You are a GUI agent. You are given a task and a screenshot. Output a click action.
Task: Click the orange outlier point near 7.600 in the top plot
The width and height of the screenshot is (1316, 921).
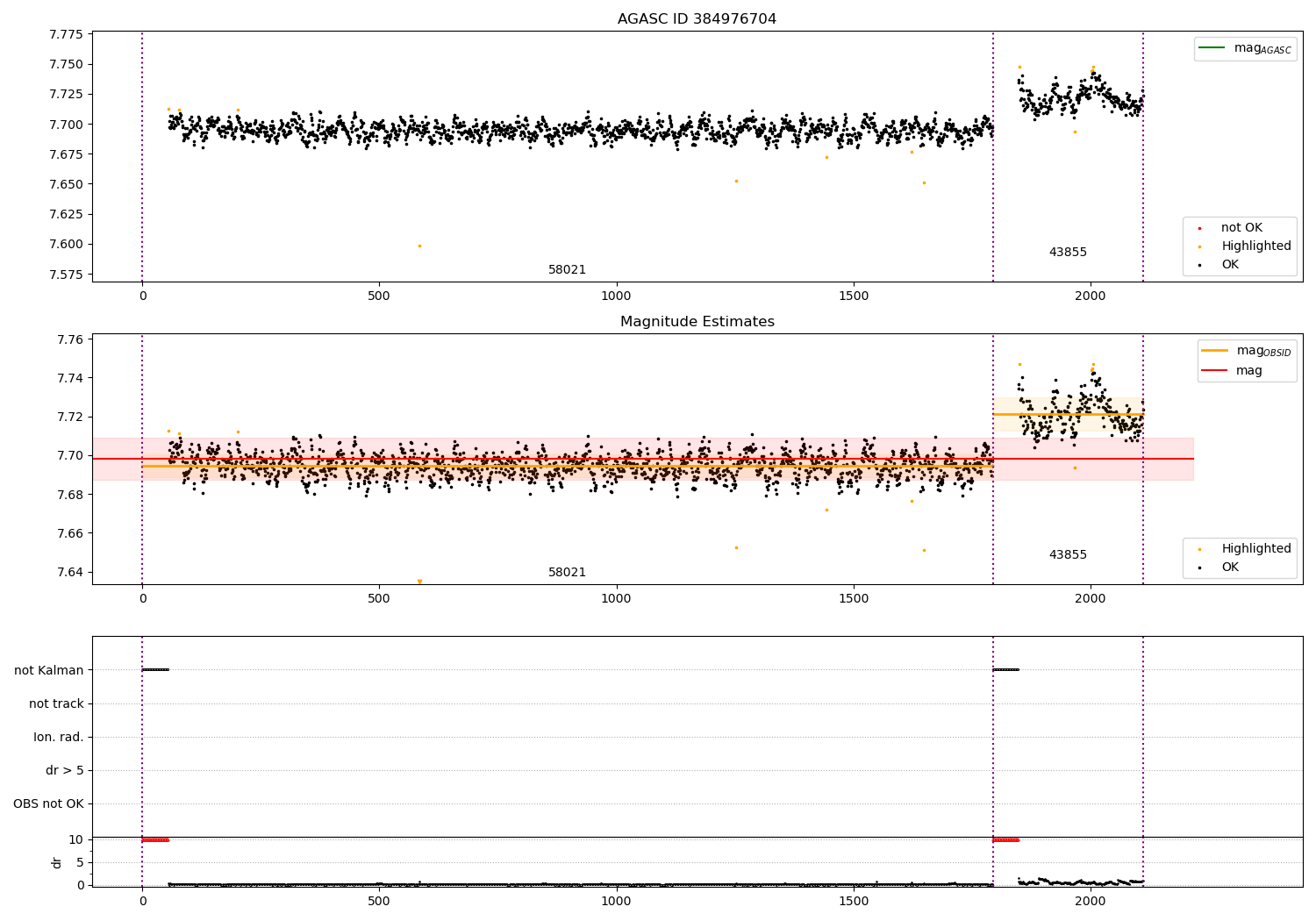coord(419,246)
